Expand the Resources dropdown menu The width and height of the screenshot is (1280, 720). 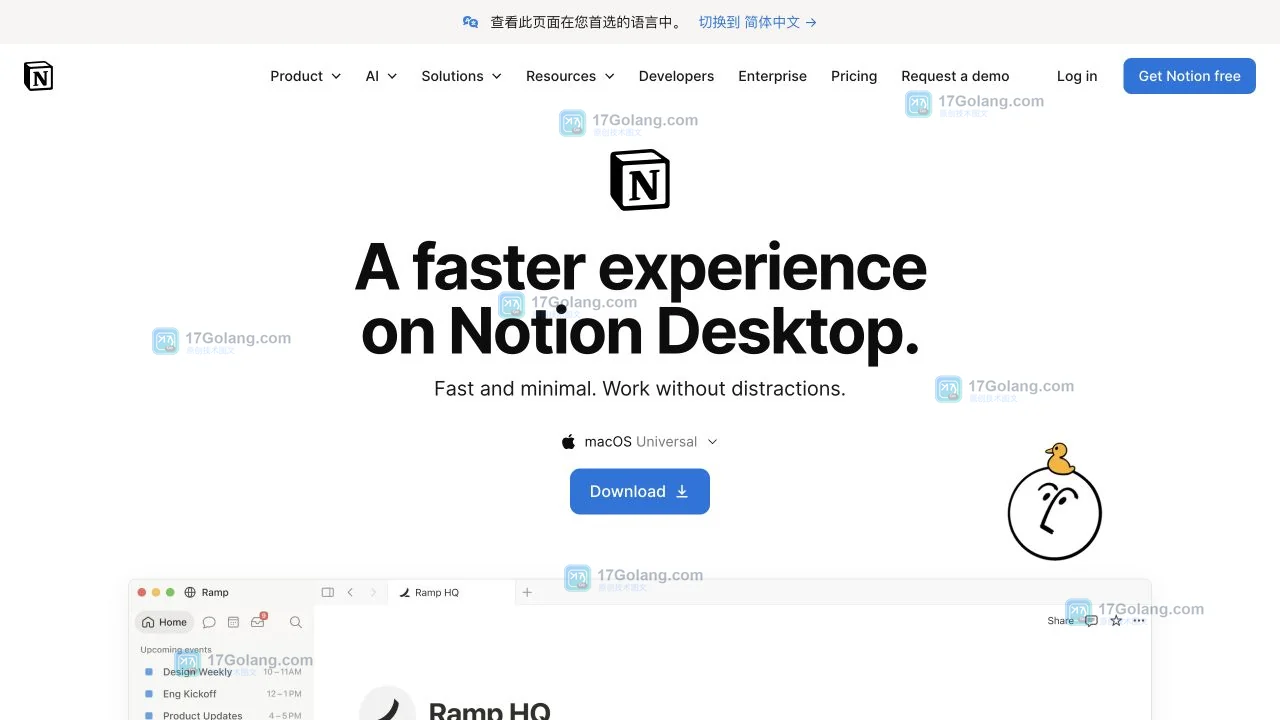click(x=570, y=76)
